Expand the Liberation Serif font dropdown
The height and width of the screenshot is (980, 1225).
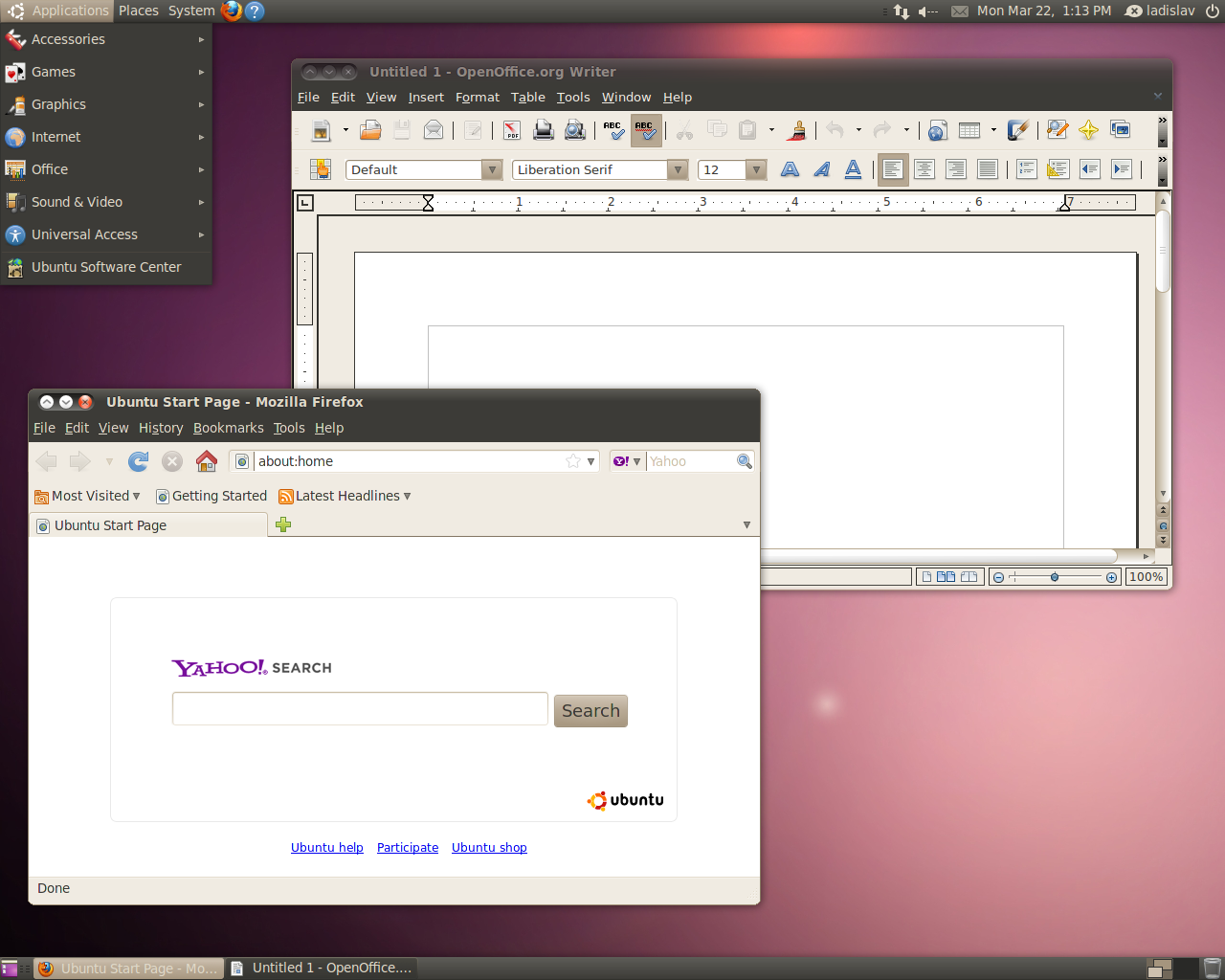point(678,169)
